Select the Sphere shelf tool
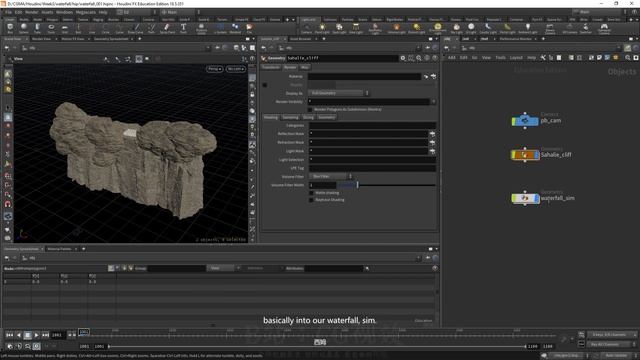This screenshot has height=360, width=640. pyautogui.click(x=24, y=28)
